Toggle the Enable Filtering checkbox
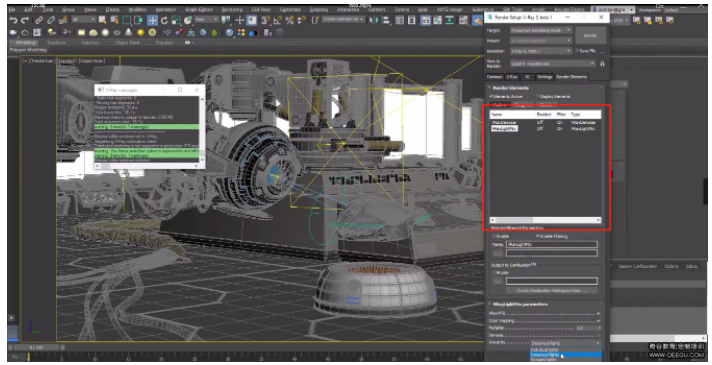 pyautogui.click(x=538, y=236)
